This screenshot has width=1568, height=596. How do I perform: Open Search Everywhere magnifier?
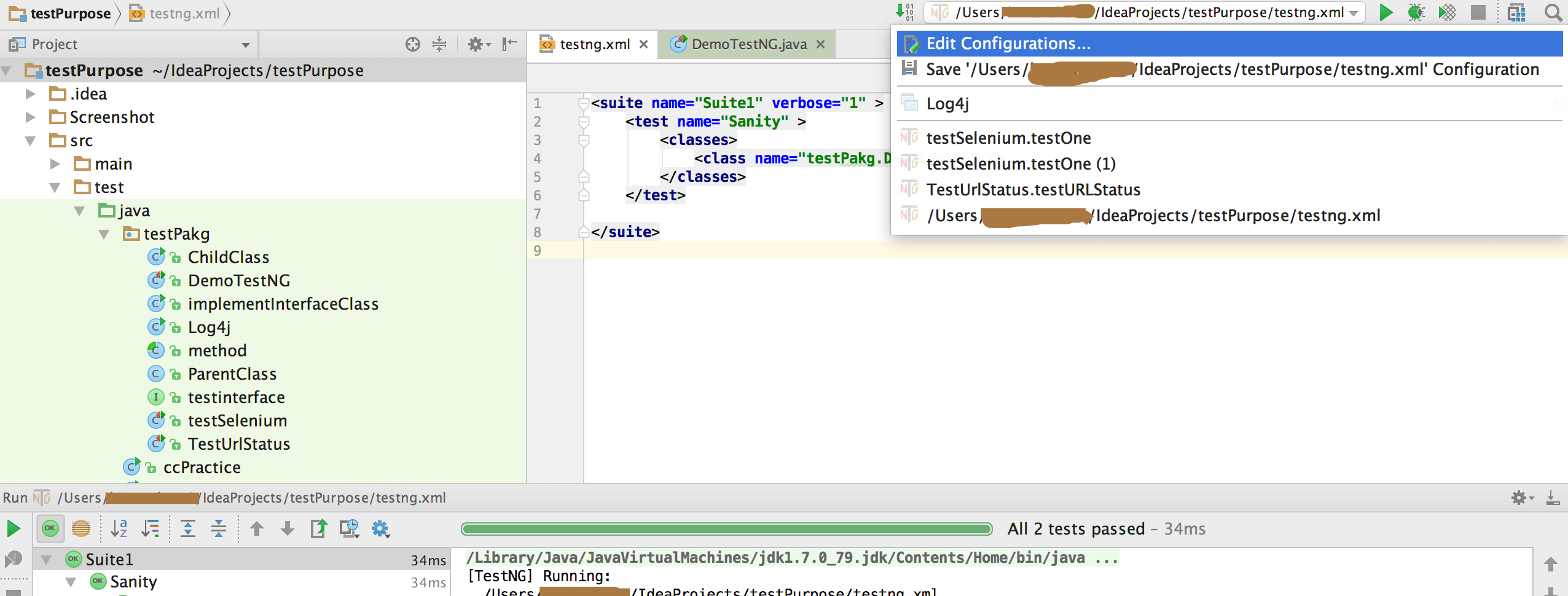(1553, 12)
